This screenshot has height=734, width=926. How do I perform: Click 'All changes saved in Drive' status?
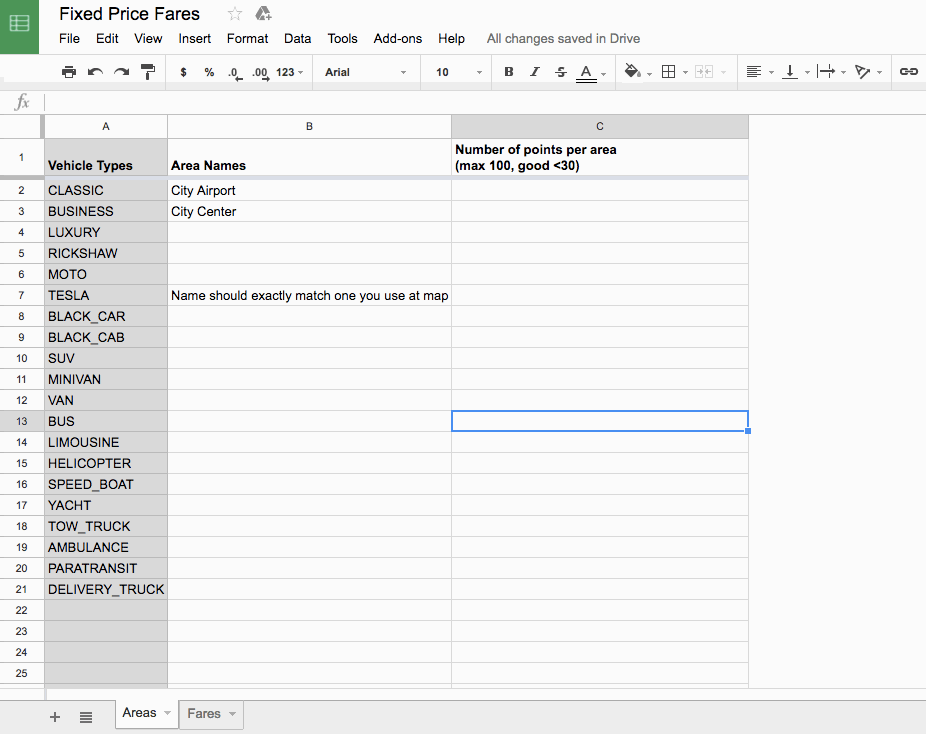click(563, 38)
